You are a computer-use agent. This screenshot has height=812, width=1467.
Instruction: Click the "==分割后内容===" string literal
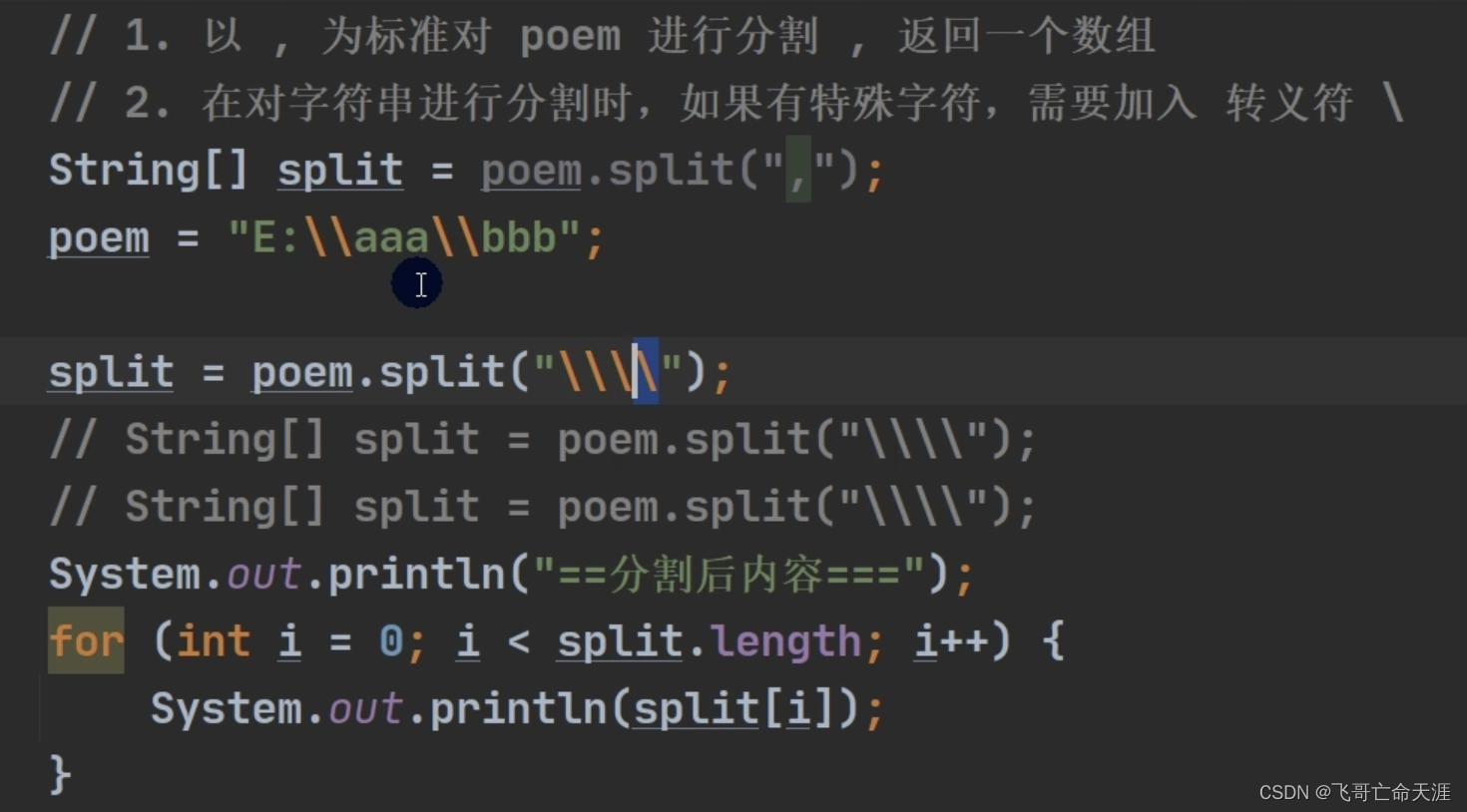[x=731, y=574]
